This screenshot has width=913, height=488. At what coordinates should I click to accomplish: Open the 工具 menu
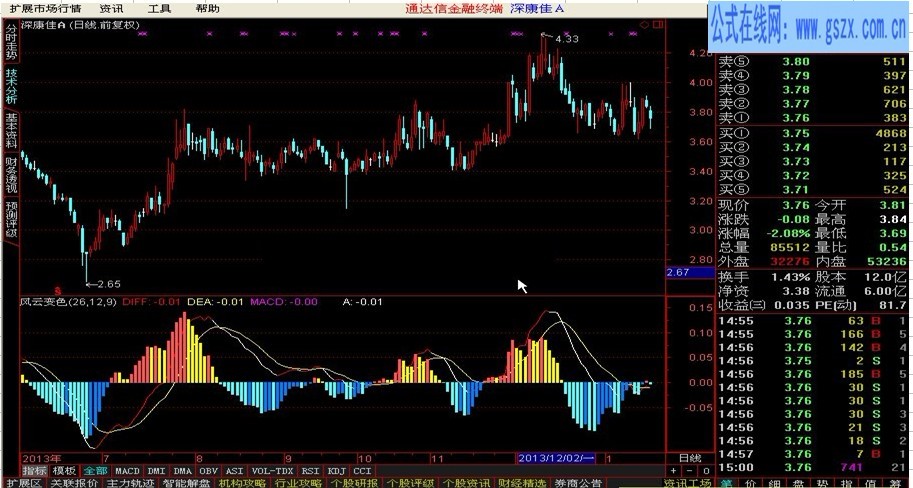(159, 9)
